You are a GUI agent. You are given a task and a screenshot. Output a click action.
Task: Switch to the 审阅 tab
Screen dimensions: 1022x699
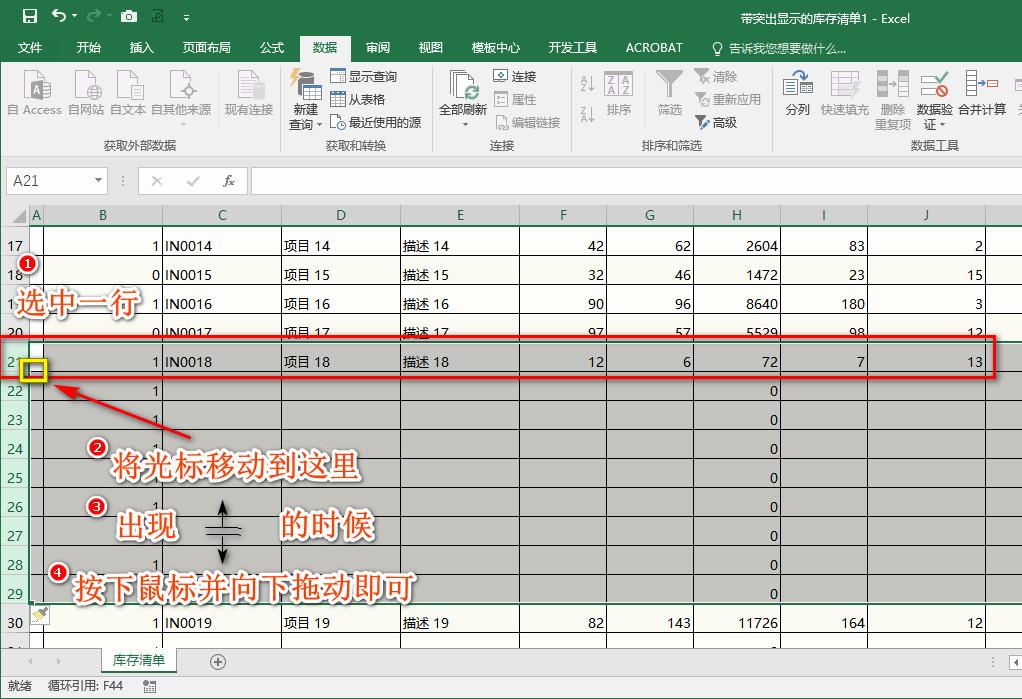click(x=378, y=48)
